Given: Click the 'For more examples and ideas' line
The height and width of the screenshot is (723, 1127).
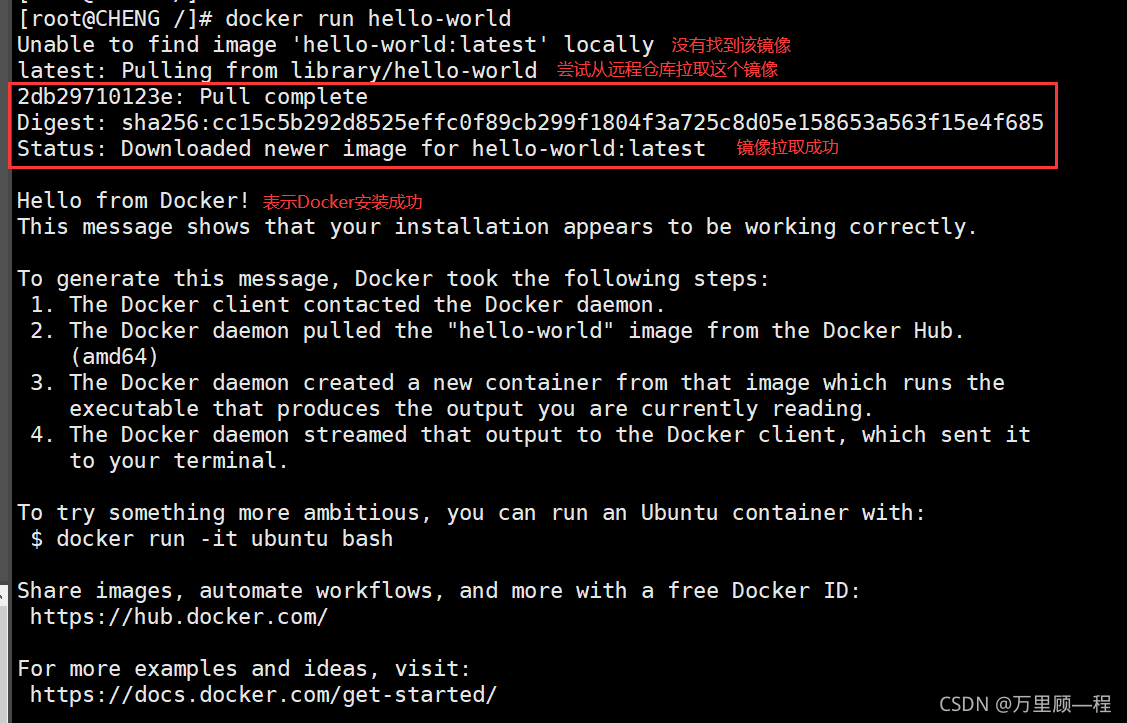Looking at the screenshot, I should 244,668.
